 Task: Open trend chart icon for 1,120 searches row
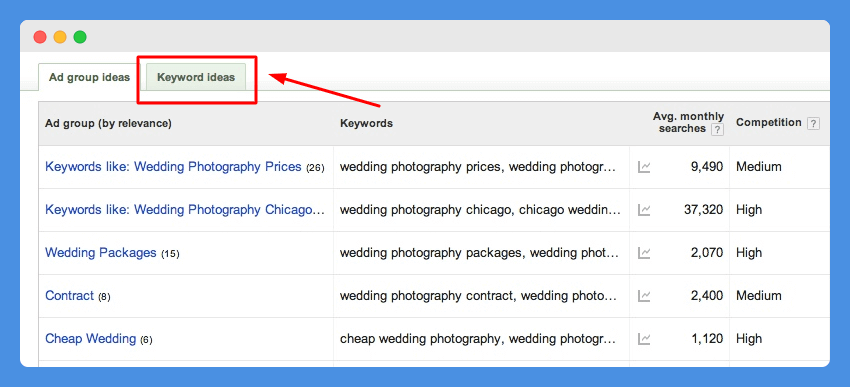click(x=644, y=339)
